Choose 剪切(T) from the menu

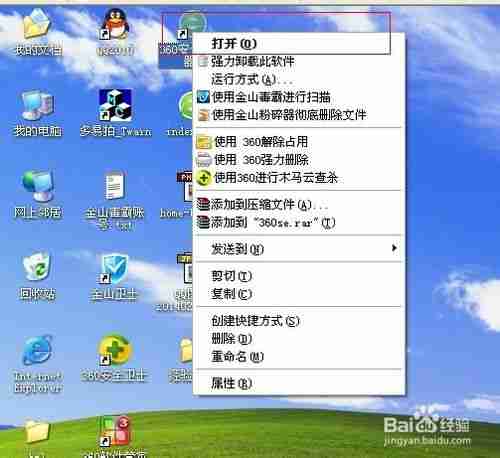[299, 276]
